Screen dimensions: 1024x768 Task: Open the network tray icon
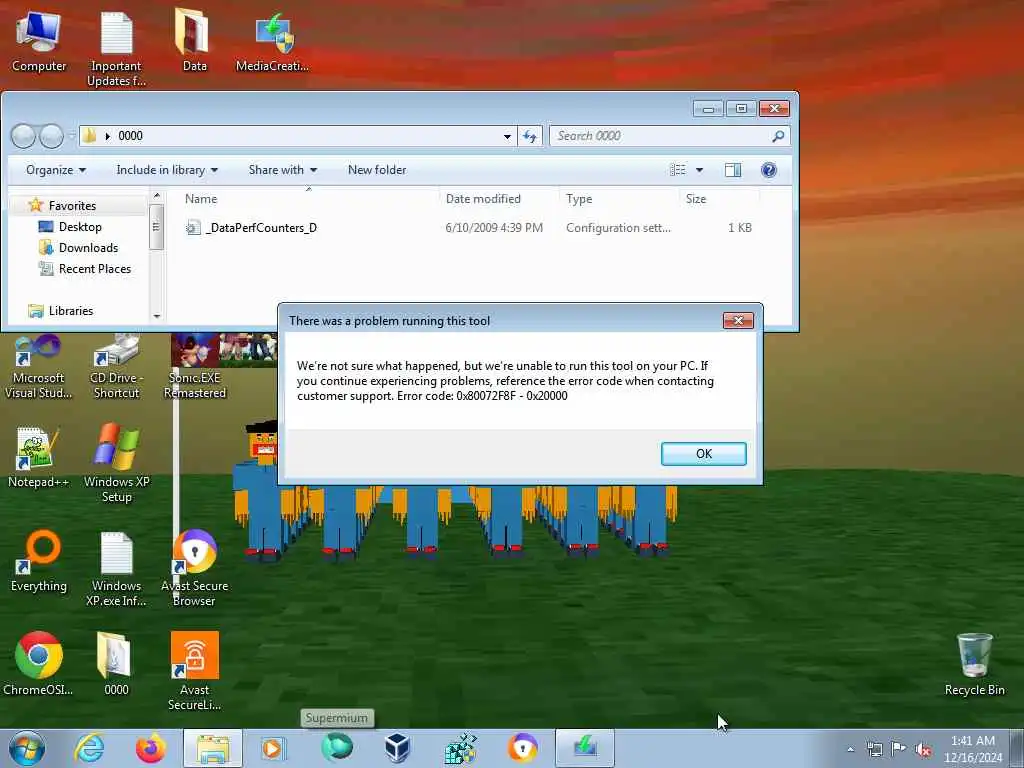(874, 749)
